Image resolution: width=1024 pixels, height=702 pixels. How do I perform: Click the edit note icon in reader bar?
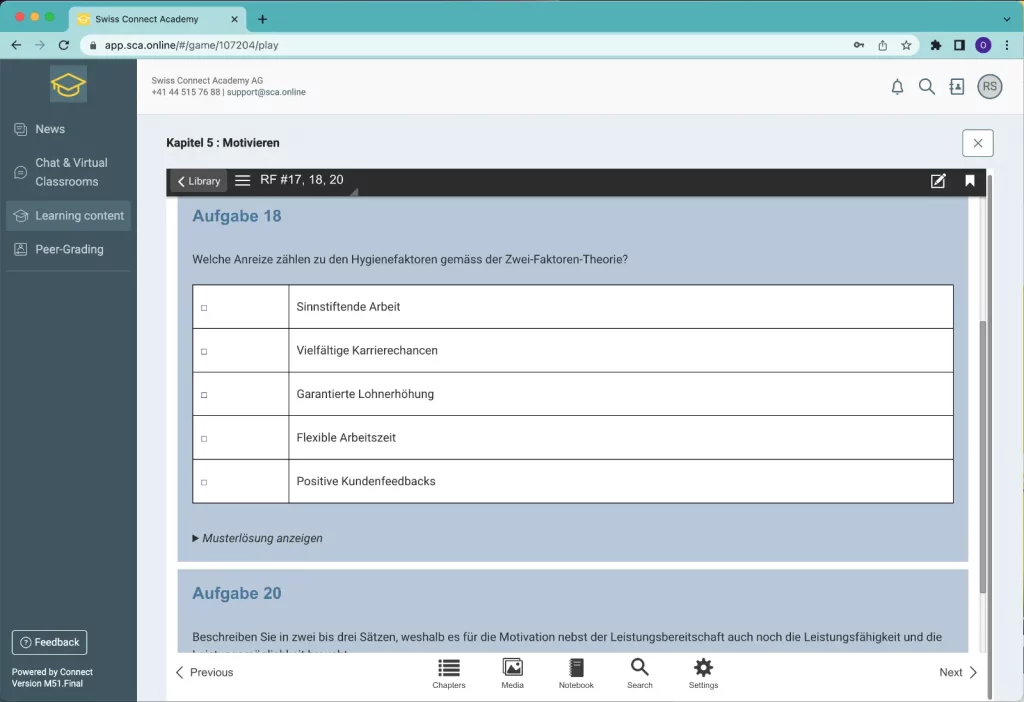pyautogui.click(x=938, y=181)
